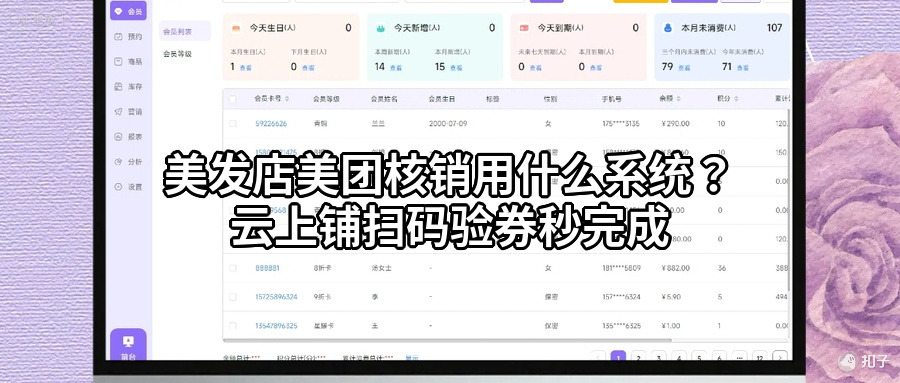Sort by 余额 column arrows
This screenshot has width=900, height=383.
pos(679,99)
